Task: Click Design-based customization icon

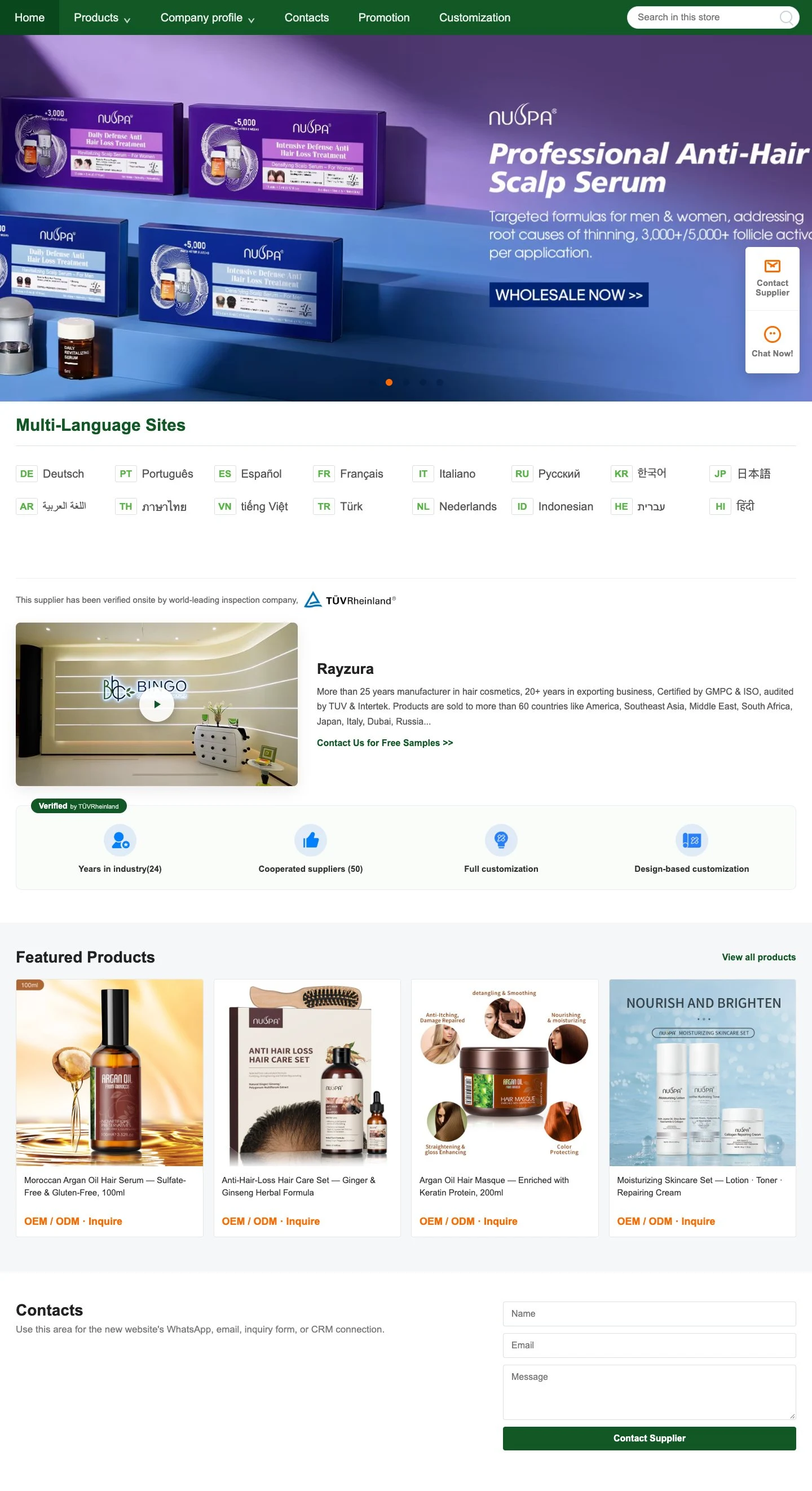Action: pos(692,840)
